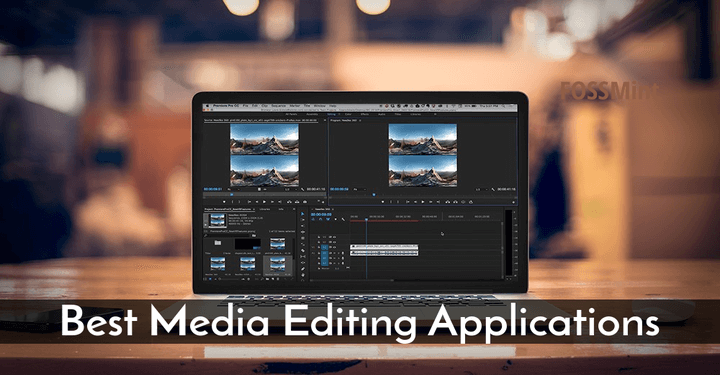Click the timeline horizontal scrollbar

coord(352,280)
